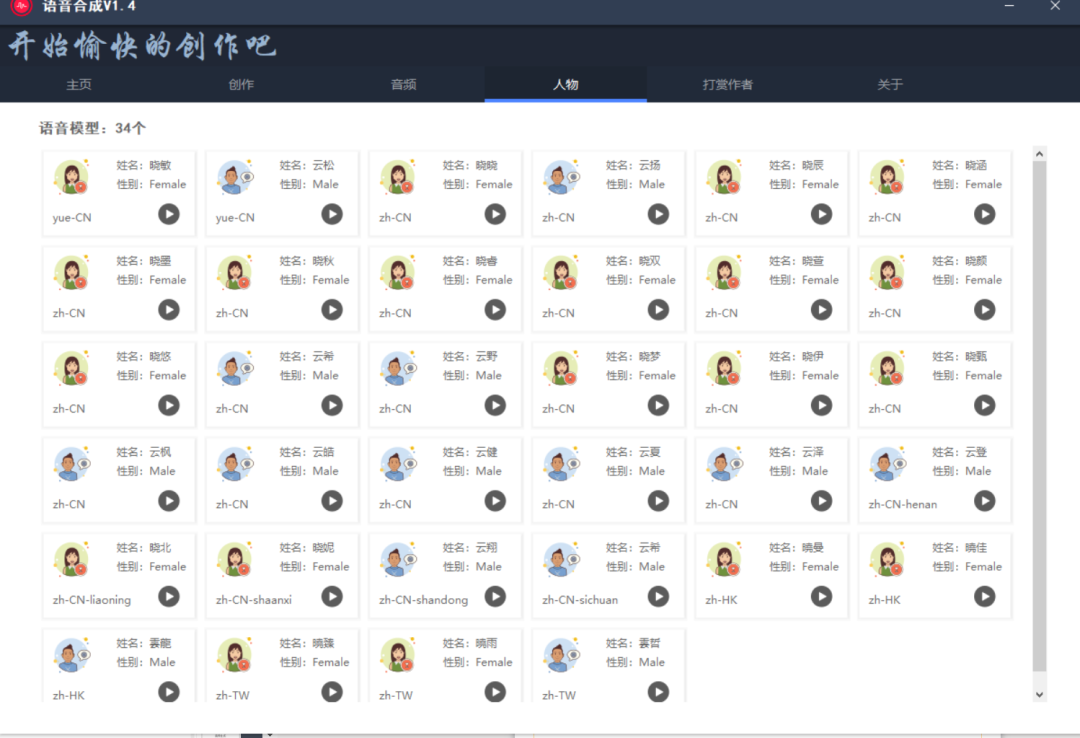
Task: Play the 云皓 voice sample
Action: click(332, 501)
